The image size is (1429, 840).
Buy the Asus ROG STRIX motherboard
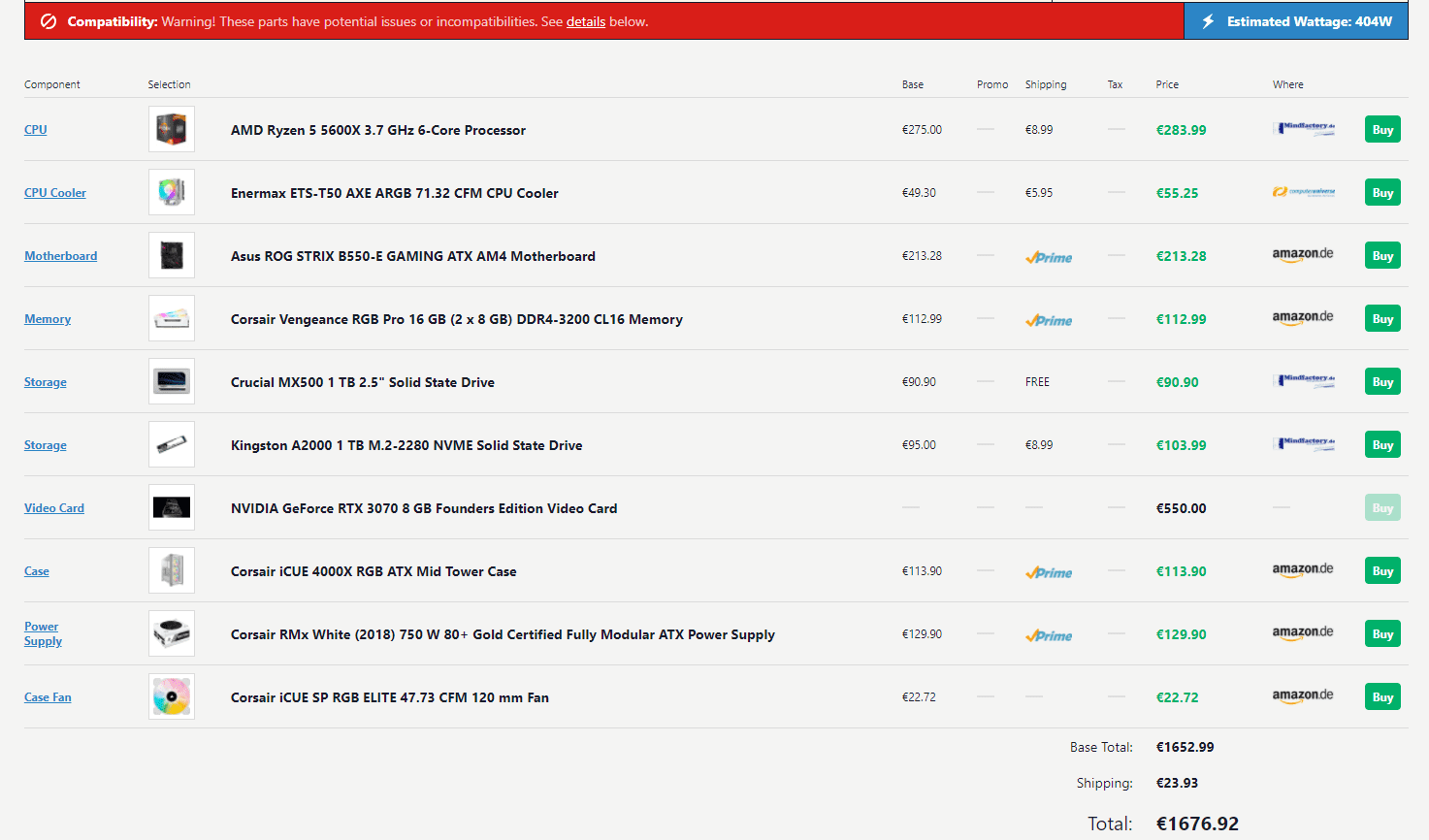pyautogui.click(x=1382, y=256)
